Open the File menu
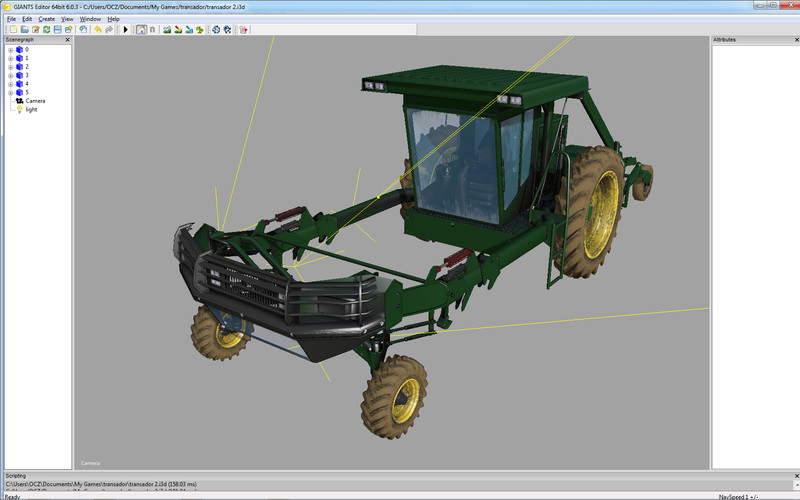The width and height of the screenshot is (800, 500). pos(11,19)
